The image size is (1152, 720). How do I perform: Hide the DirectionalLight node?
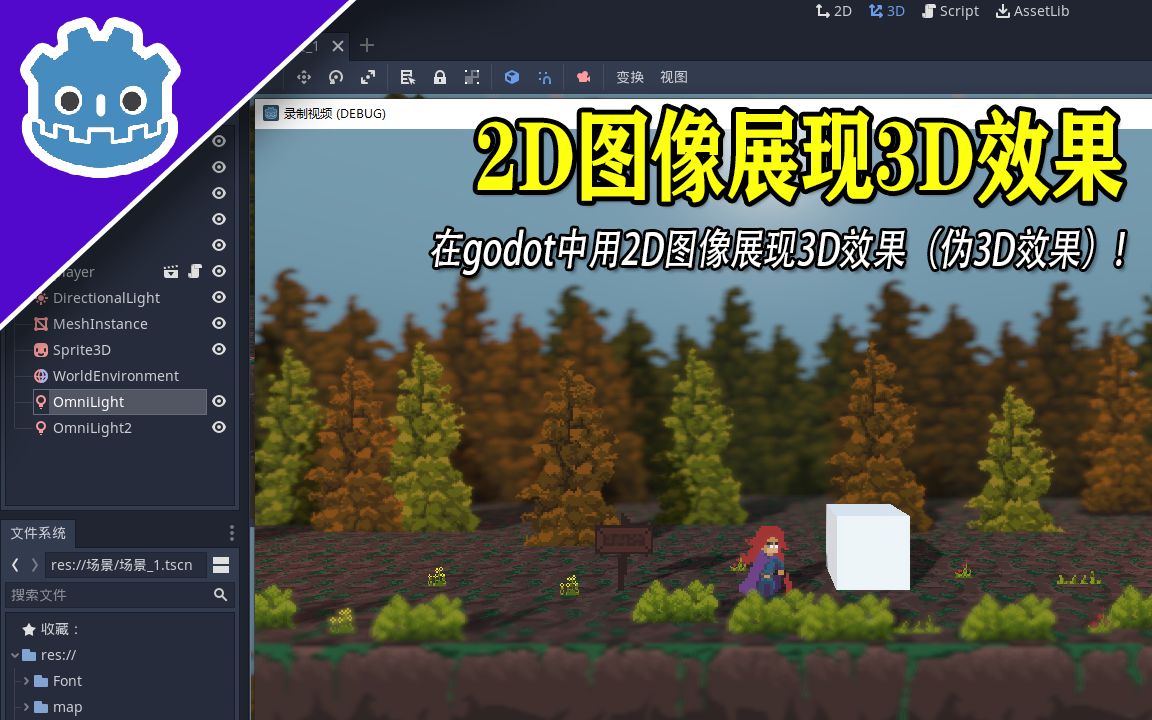click(218, 297)
